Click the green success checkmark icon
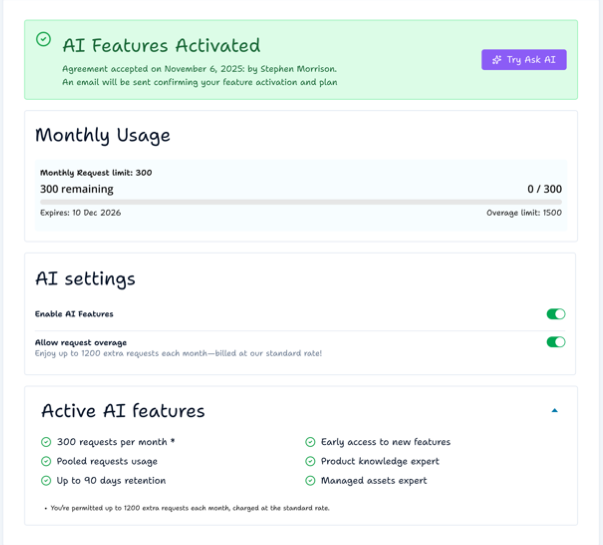The image size is (603, 545). (x=43, y=39)
